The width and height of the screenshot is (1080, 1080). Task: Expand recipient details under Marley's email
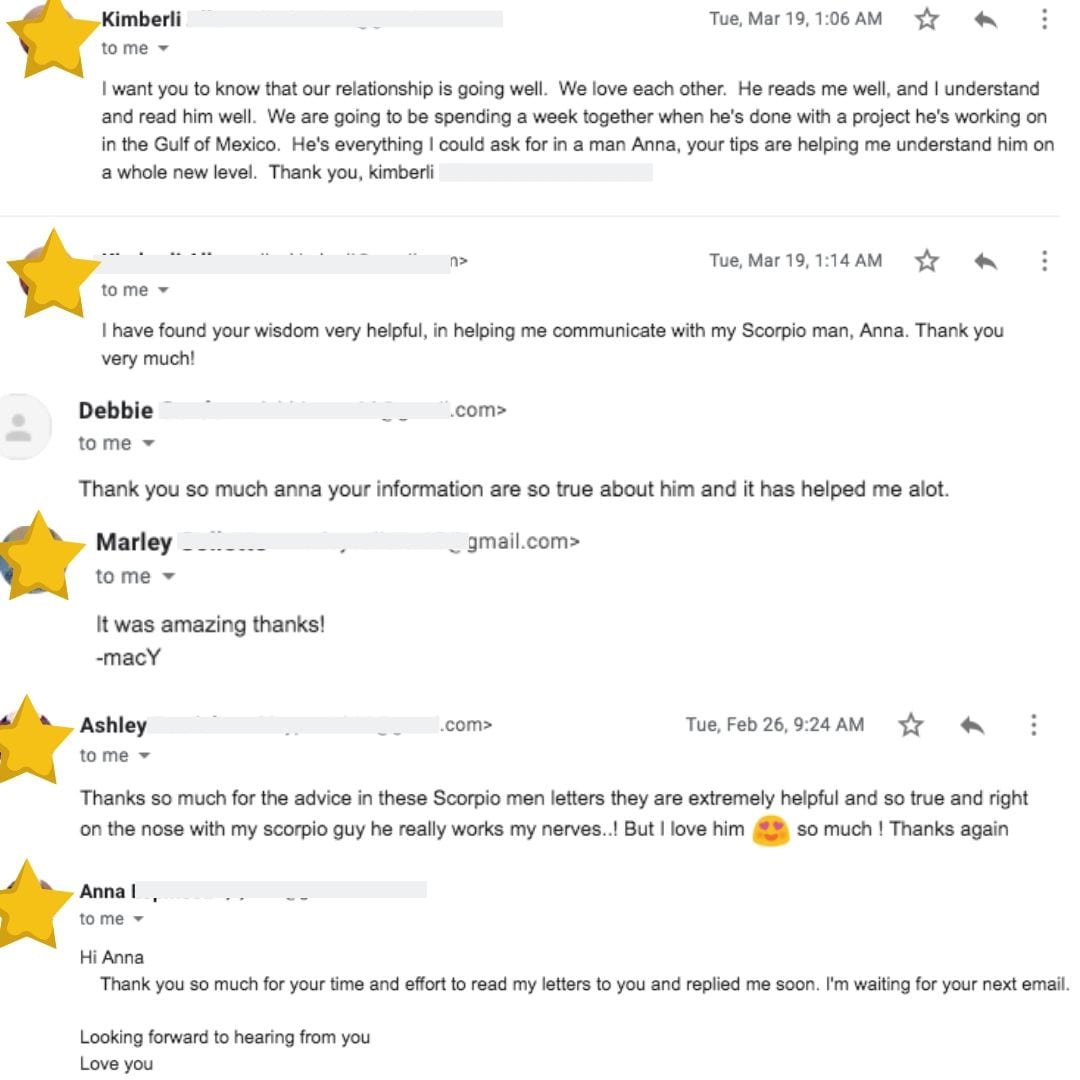click(168, 577)
